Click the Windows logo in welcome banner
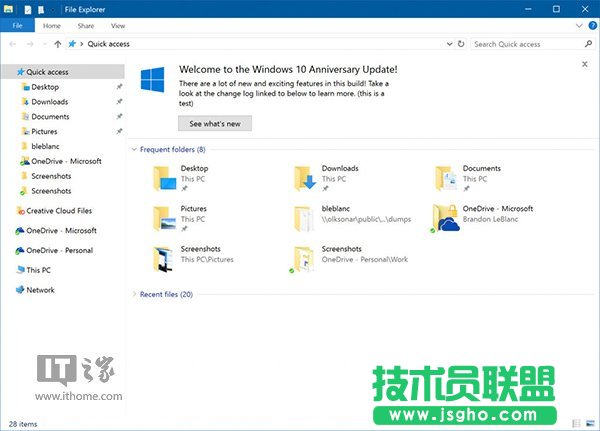Viewport: 600px width, 431px height. click(x=152, y=79)
